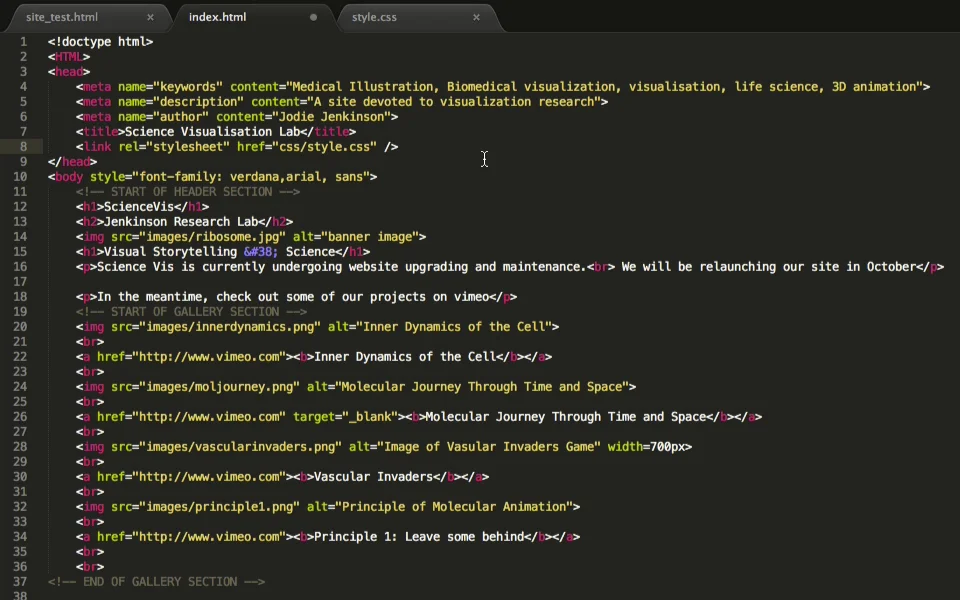Click the '<br>' tag on line 36
This screenshot has height=600, width=960.
[90, 567]
